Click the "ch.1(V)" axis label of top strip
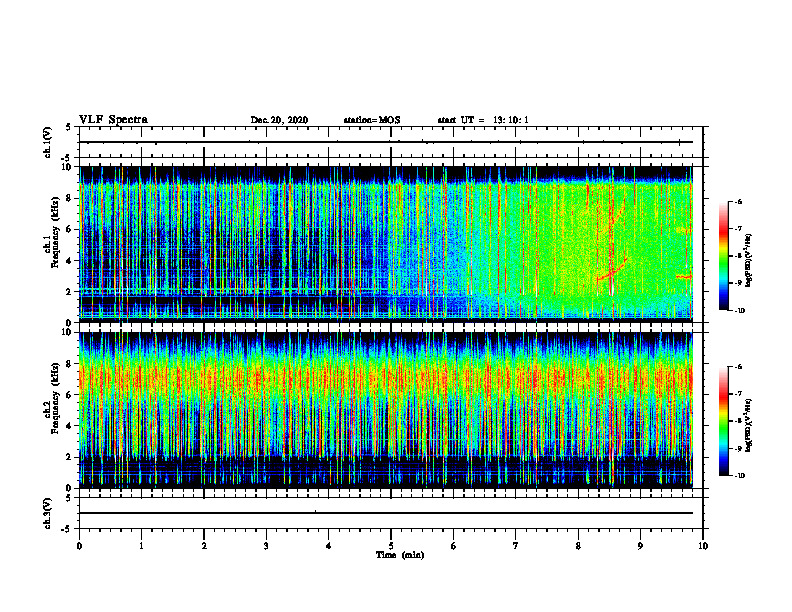 pos(48,142)
